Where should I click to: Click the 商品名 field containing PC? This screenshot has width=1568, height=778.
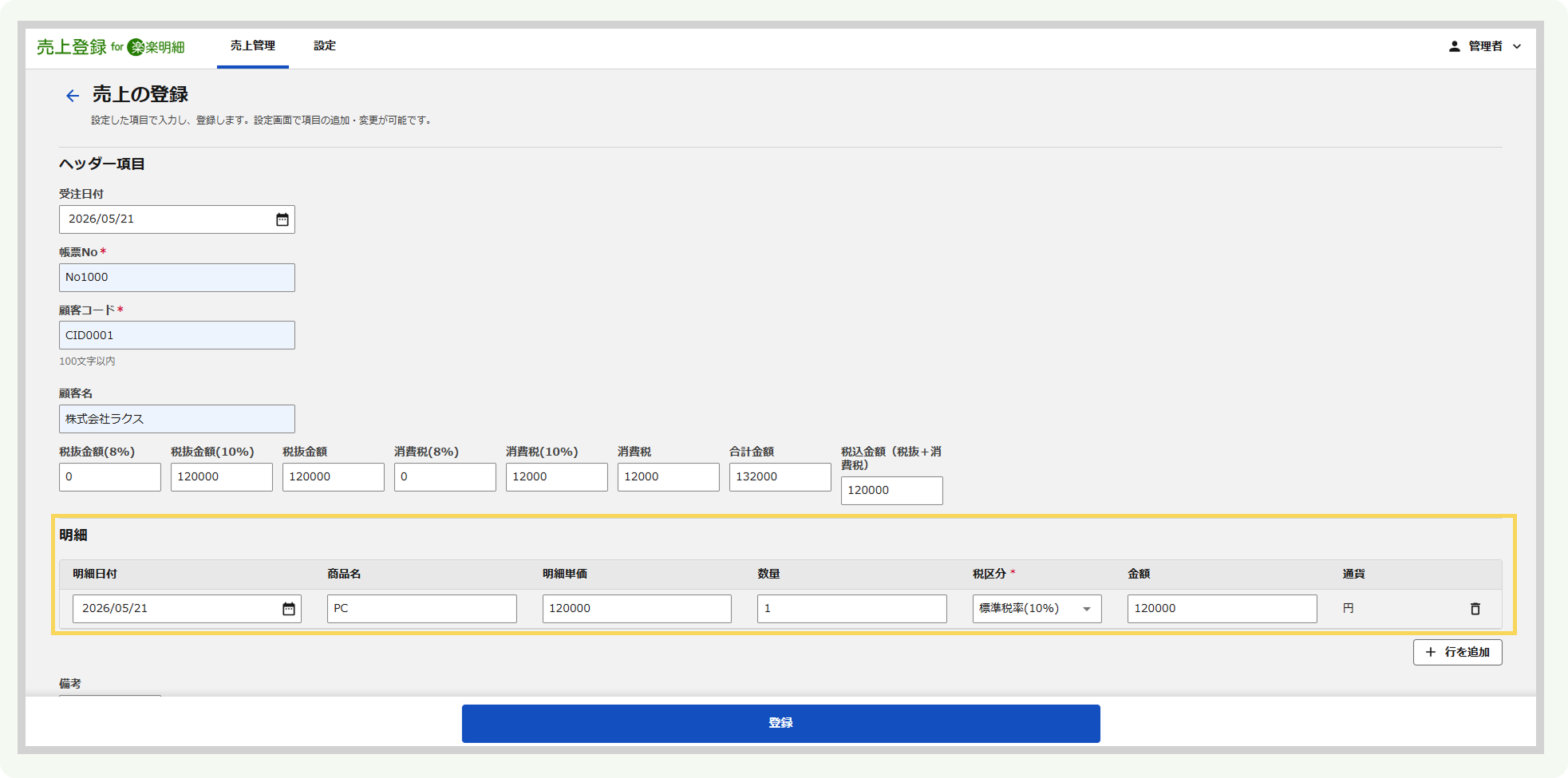click(422, 609)
